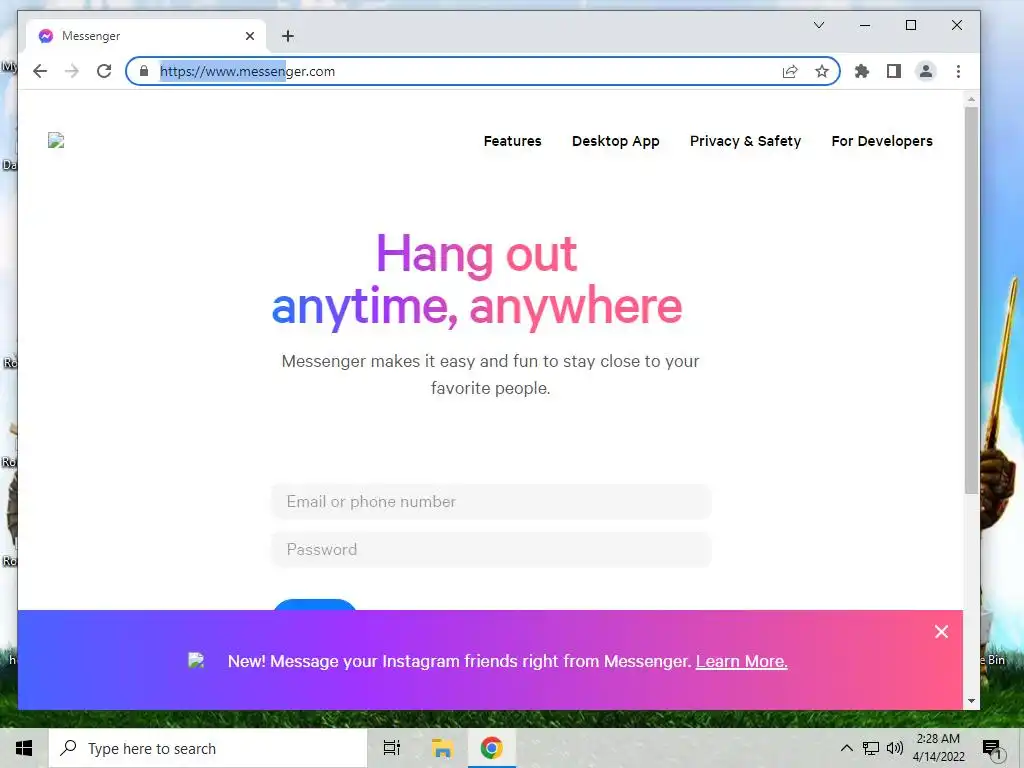Dismiss the Instagram banner with X
The width and height of the screenshot is (1024, 768).
pyautogui.click(x=941, y=632)
